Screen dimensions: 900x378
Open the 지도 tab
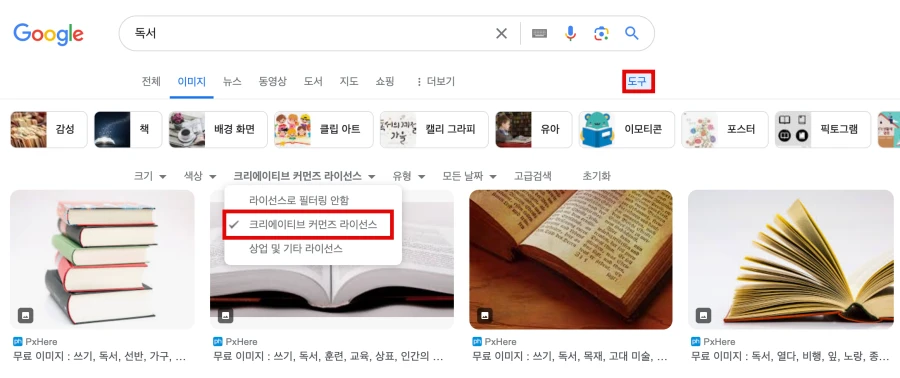pyautogui.click(x=349, y=81)
